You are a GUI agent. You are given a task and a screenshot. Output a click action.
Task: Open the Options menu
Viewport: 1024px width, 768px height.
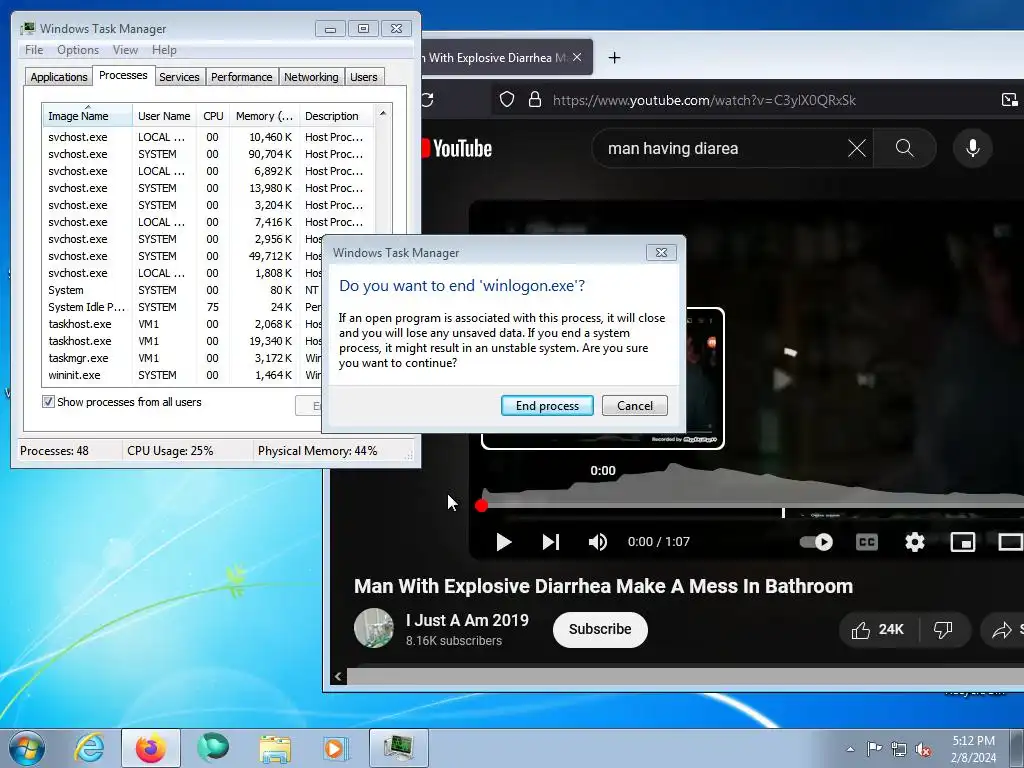tap(78, 50)
